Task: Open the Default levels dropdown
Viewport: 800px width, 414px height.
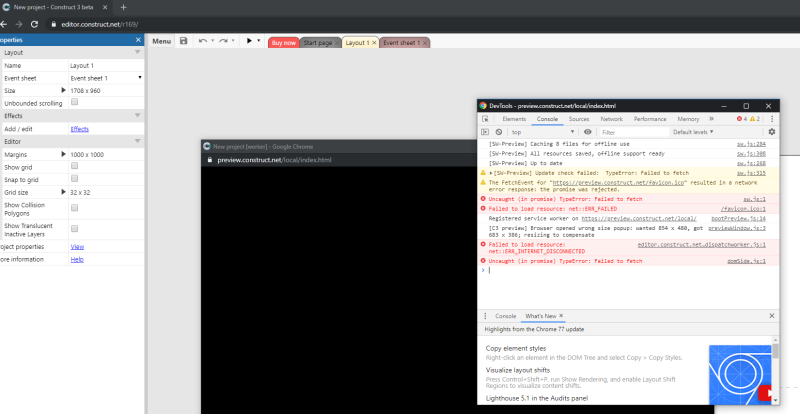Action: 693,132
